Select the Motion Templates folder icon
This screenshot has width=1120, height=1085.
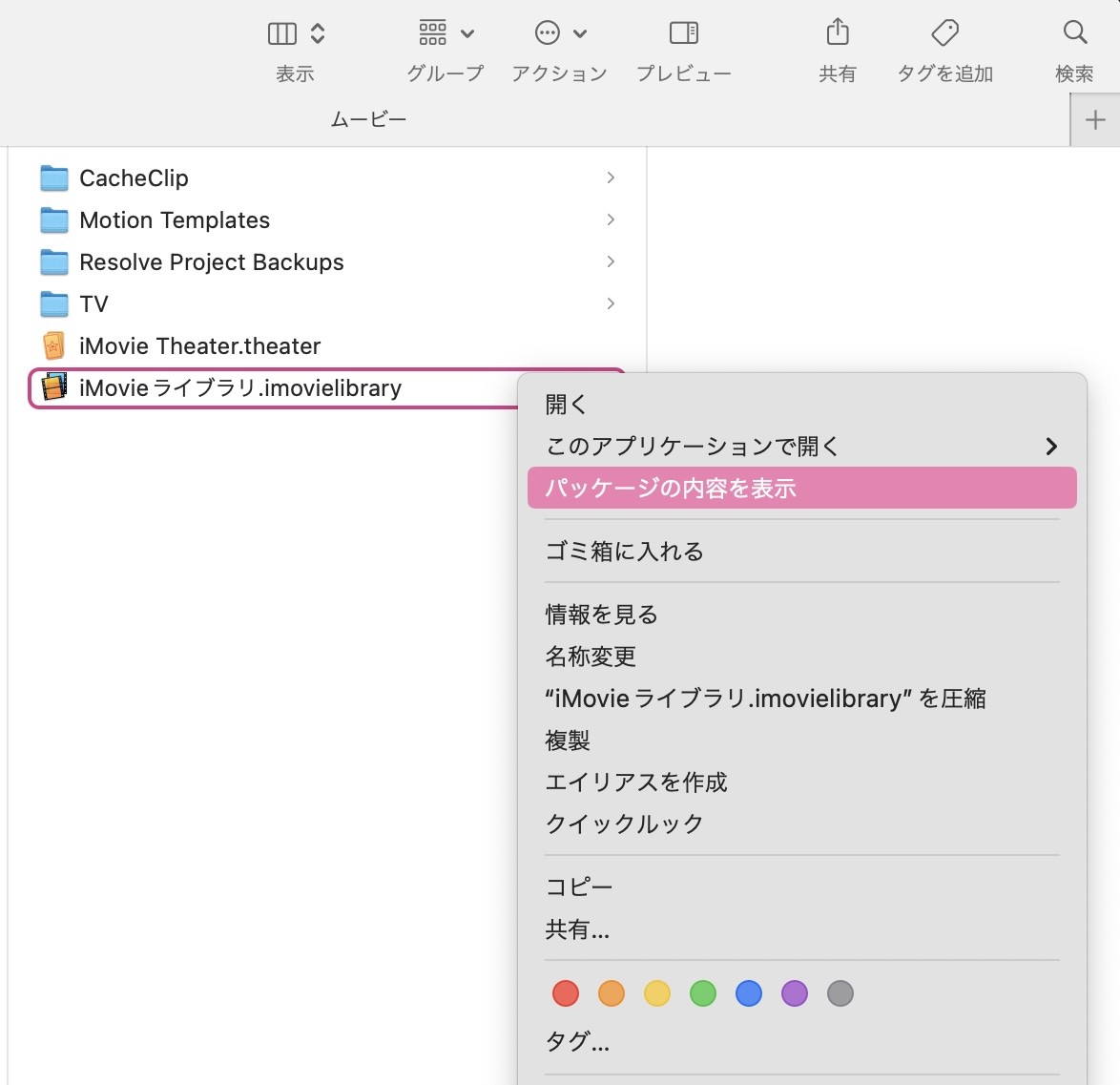pyautogui.click(x=54, y=220)
